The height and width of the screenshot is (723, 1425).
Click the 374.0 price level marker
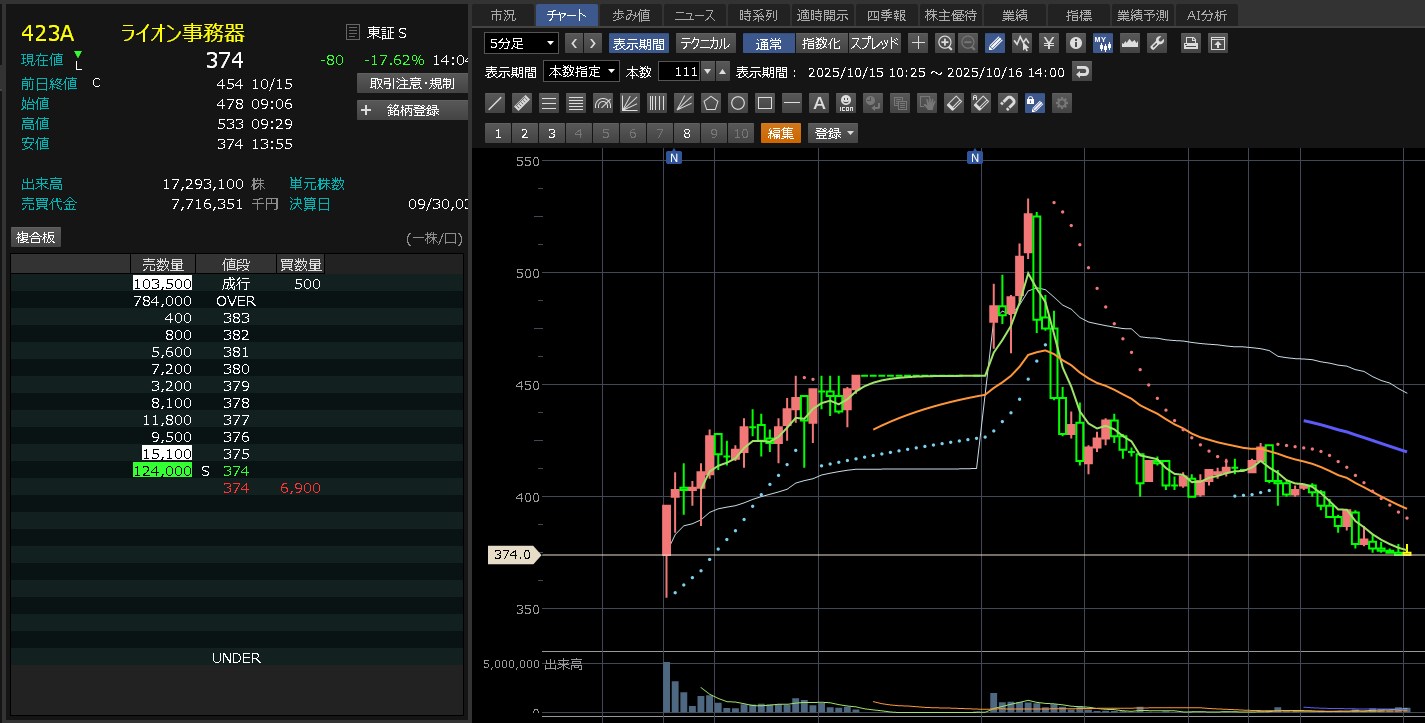514,554
